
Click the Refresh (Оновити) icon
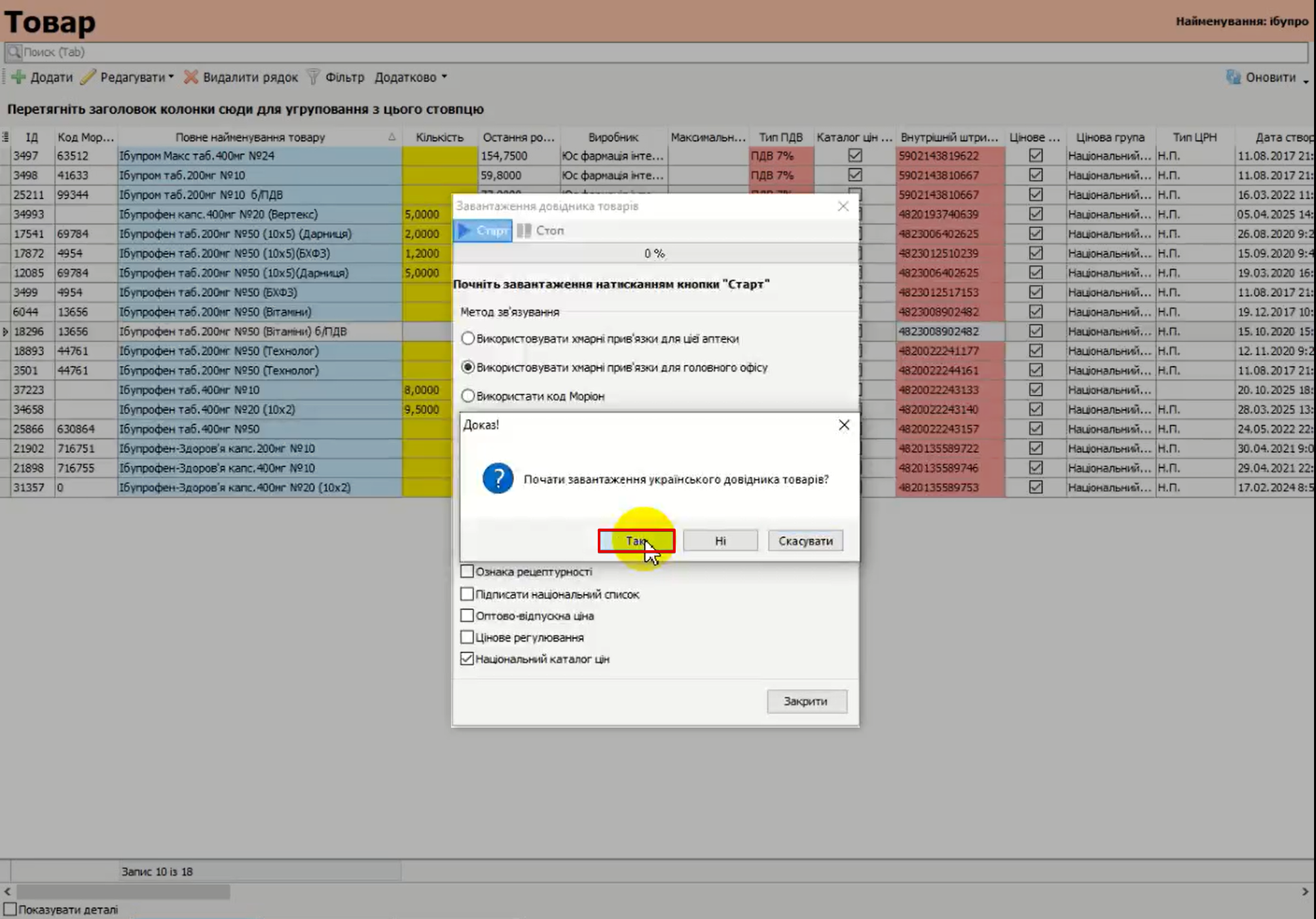(x=1233, y=77)
